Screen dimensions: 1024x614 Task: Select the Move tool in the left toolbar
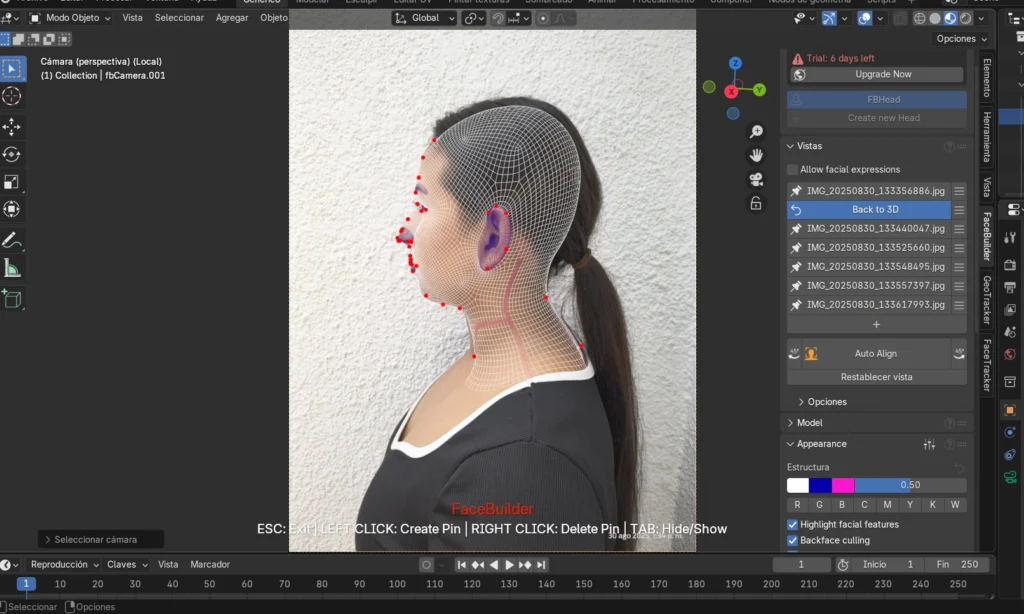[13, 126]
